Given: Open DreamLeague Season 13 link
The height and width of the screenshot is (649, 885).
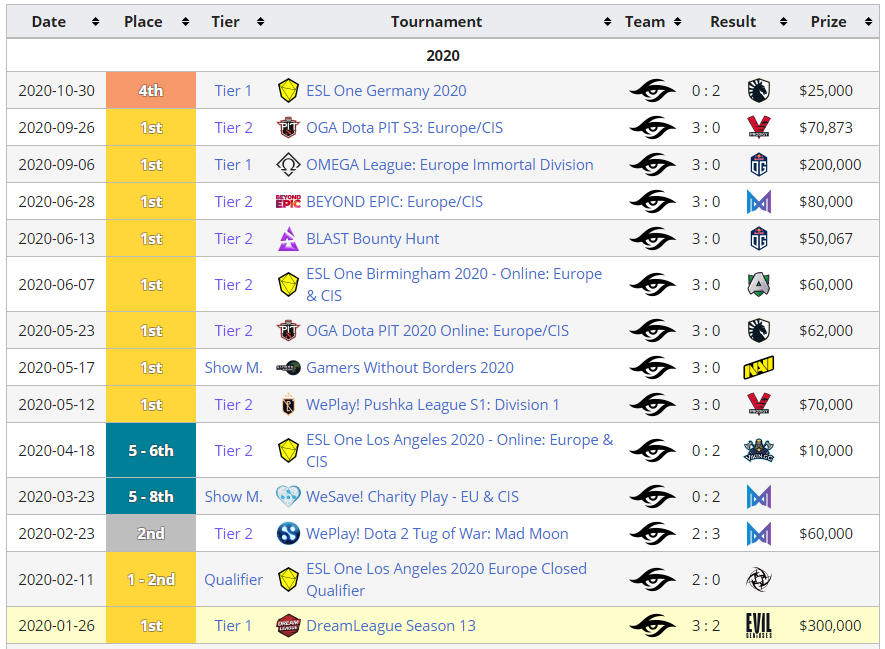Looking at the screenshot, I should pos(391,626).
